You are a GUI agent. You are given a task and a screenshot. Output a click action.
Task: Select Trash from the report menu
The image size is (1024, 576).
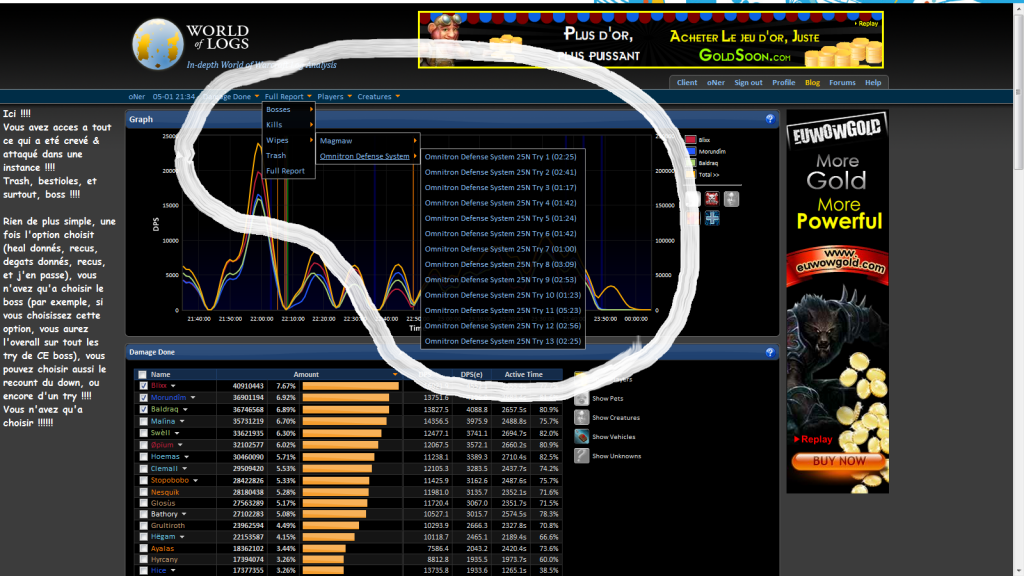289,155
